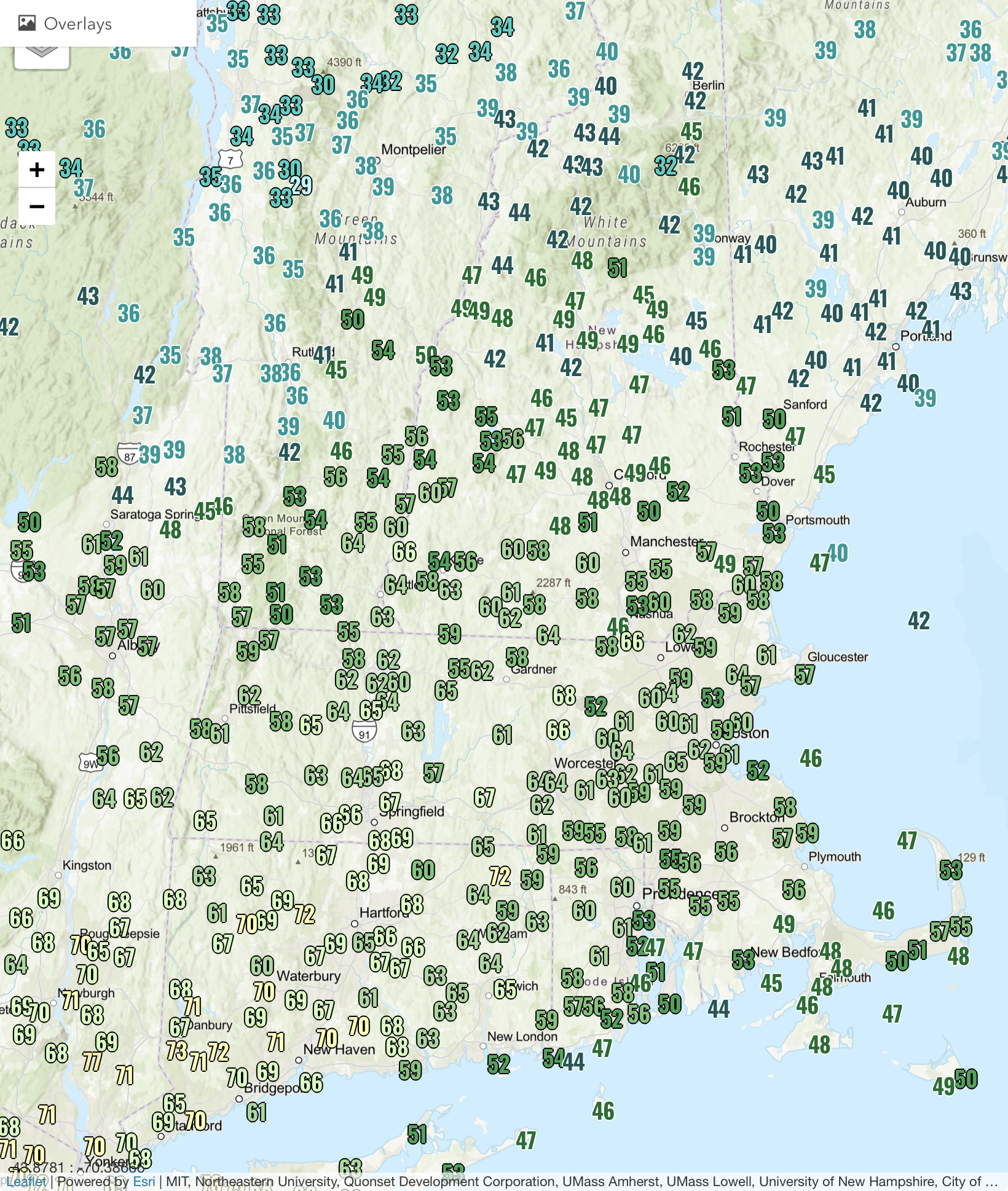Screen dimensions: 1008x1191
Task: Select the 29 degree station marker
Action: [x=301, y=185]
